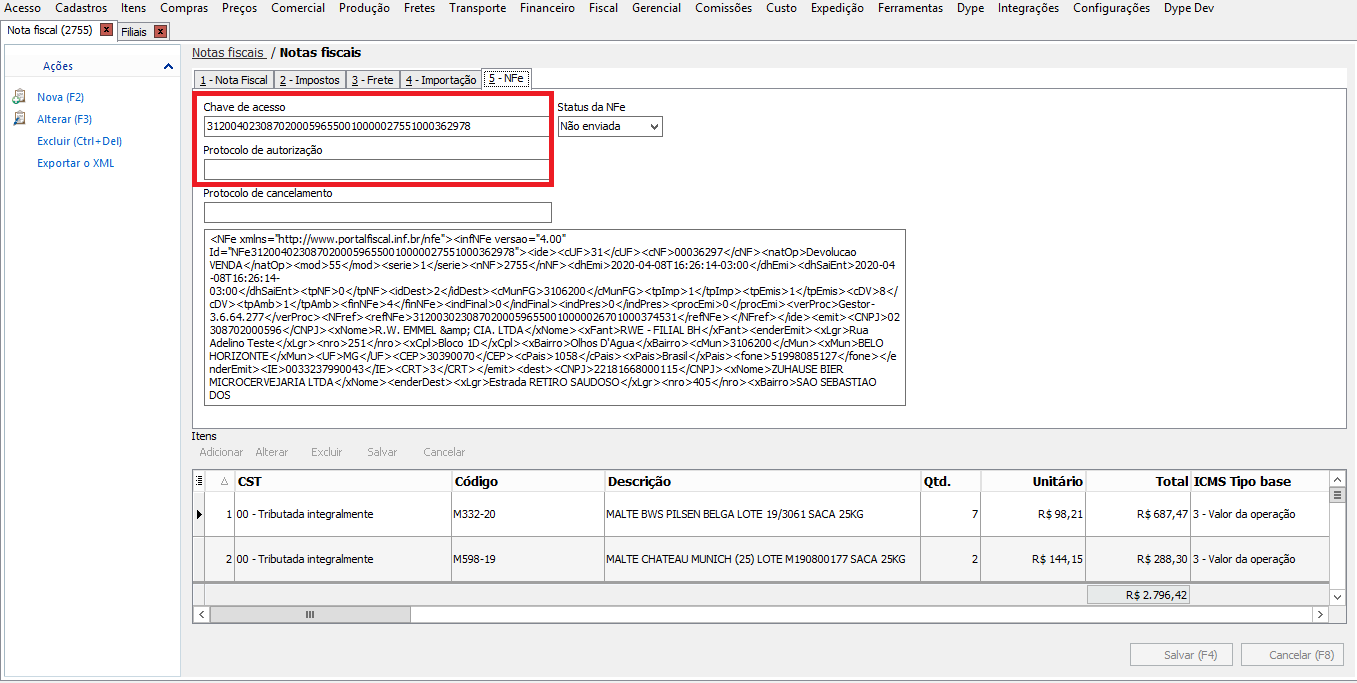Close the Nota fiscal (2755) tab
Image resolution: width=1357 pixels, height=683 pixels.
pos(106,30)
